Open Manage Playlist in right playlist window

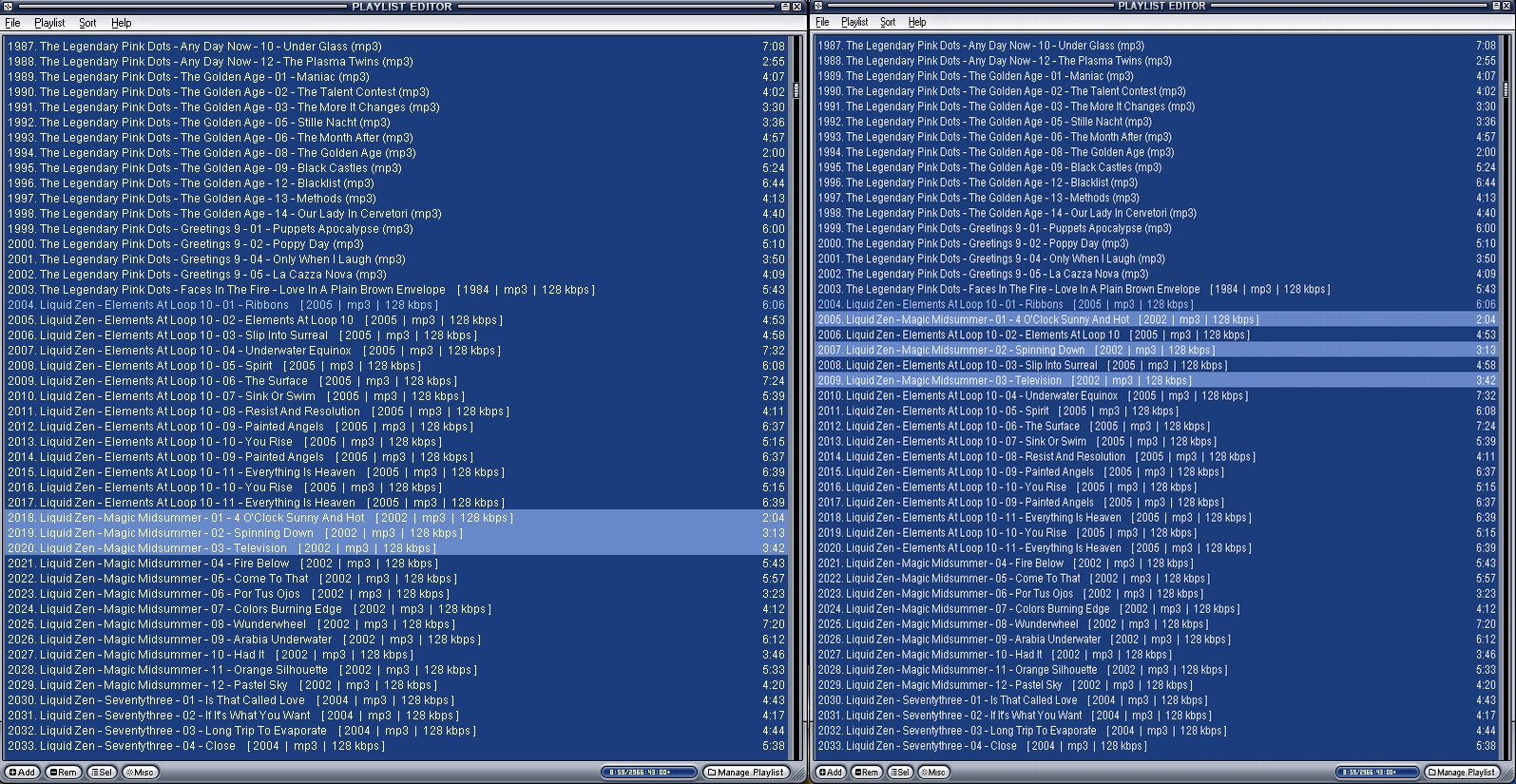point(1462,772)
